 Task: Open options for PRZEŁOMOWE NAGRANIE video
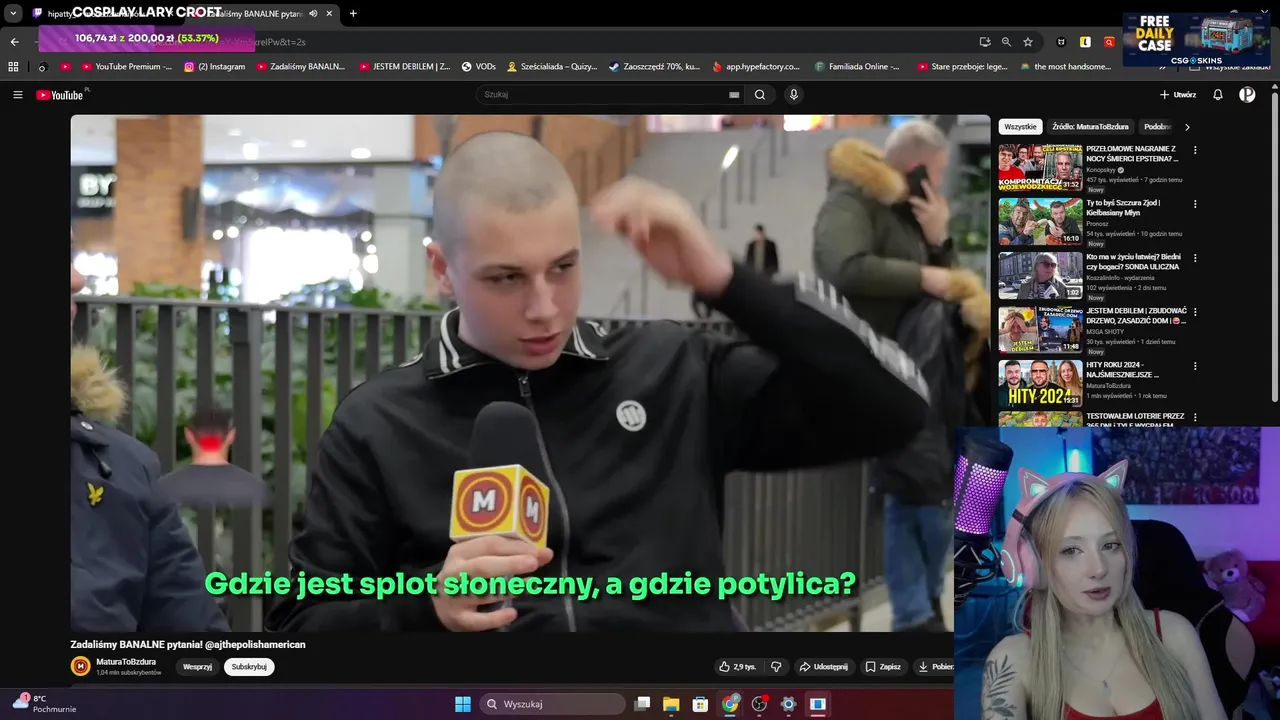(x=1195, y=150)
